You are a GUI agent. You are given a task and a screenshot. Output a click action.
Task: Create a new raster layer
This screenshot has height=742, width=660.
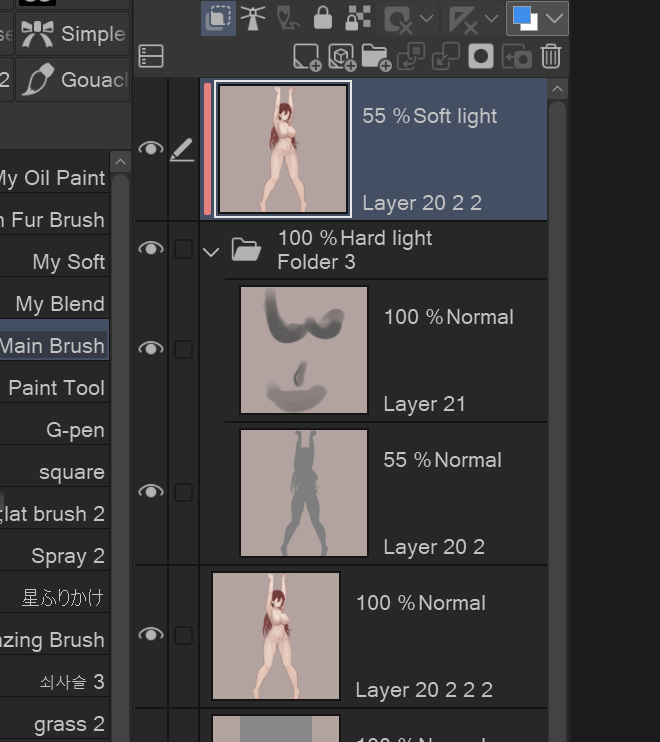[x=307, y=57]
